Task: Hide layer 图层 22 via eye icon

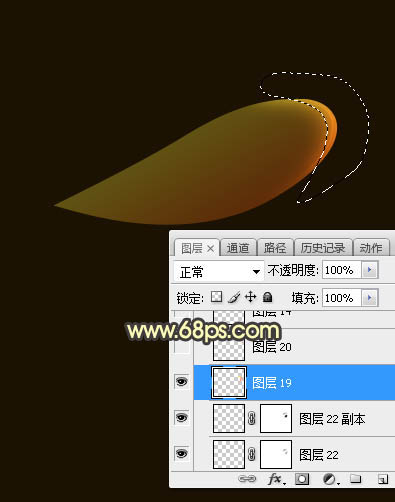Action: 182,453
